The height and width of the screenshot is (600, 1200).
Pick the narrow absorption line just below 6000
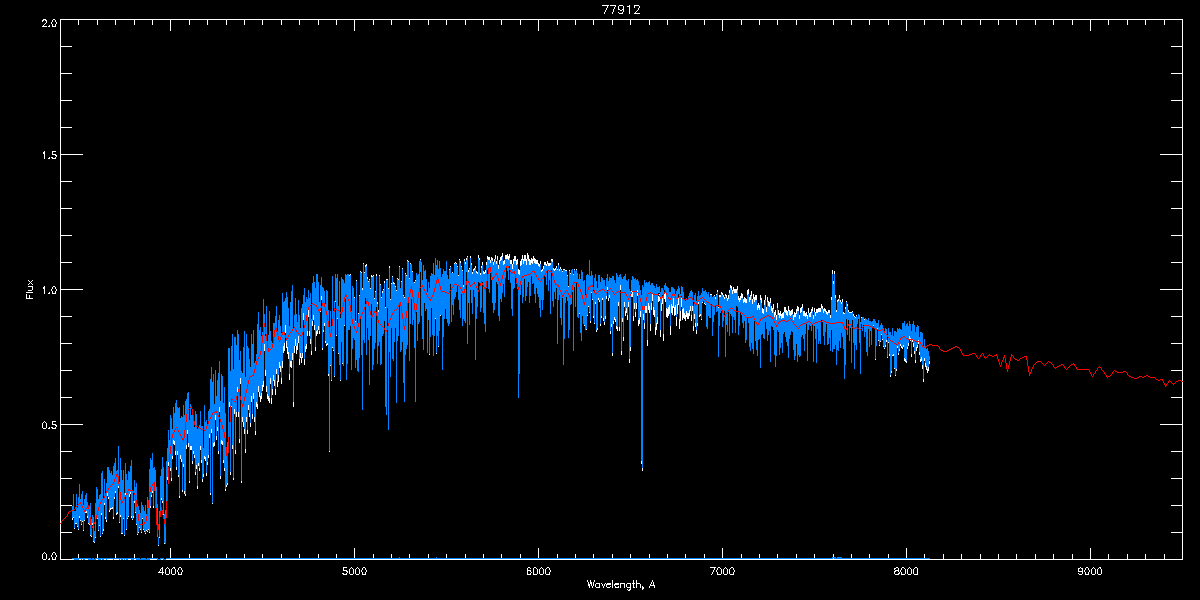518,396
